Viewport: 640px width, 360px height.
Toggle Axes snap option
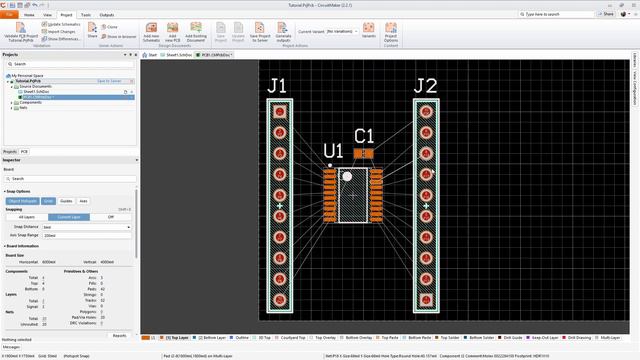click(x=83, y=201)
